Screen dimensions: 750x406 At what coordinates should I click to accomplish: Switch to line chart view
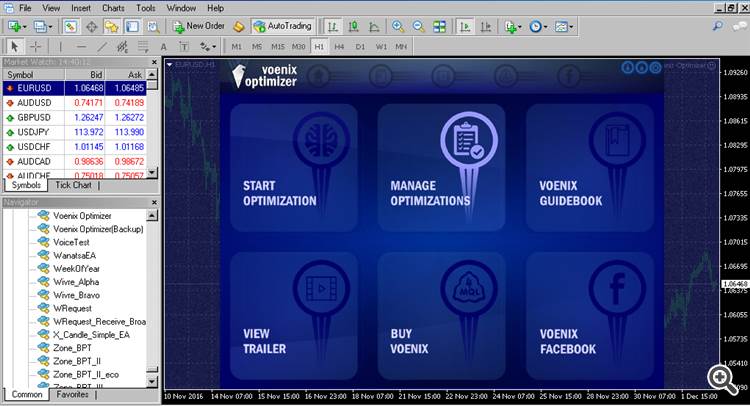374,26
